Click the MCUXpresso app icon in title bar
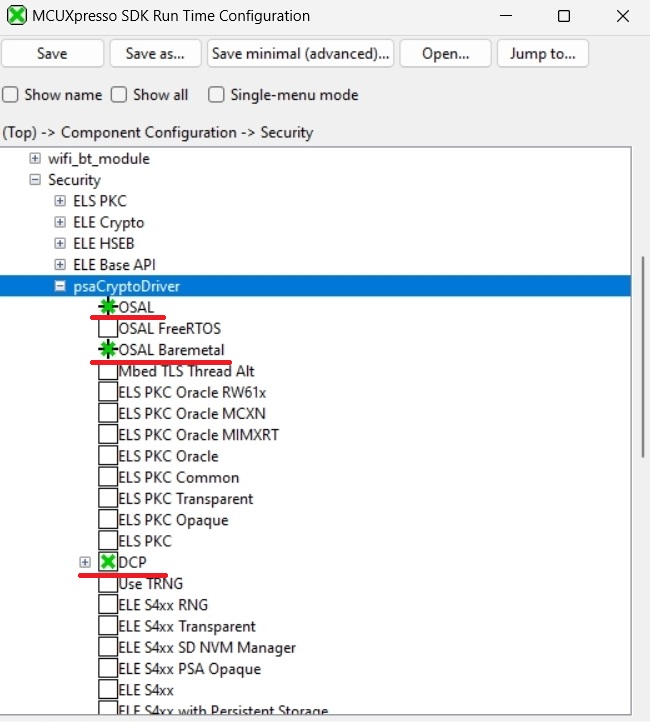Viewport: 650px width, 727px height. coord(17,16)
